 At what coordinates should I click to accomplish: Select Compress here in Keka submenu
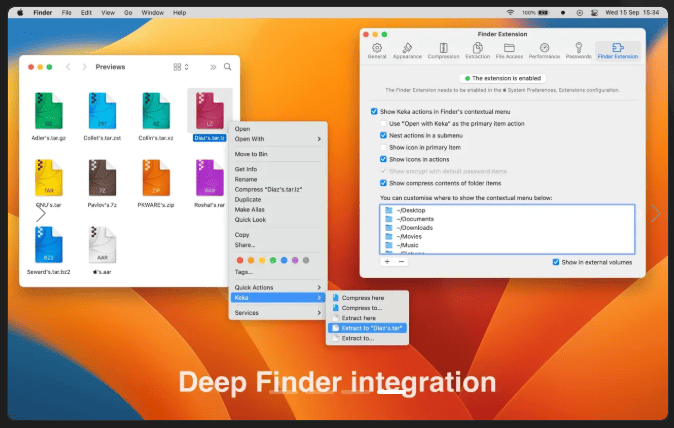tap(367, 298)
